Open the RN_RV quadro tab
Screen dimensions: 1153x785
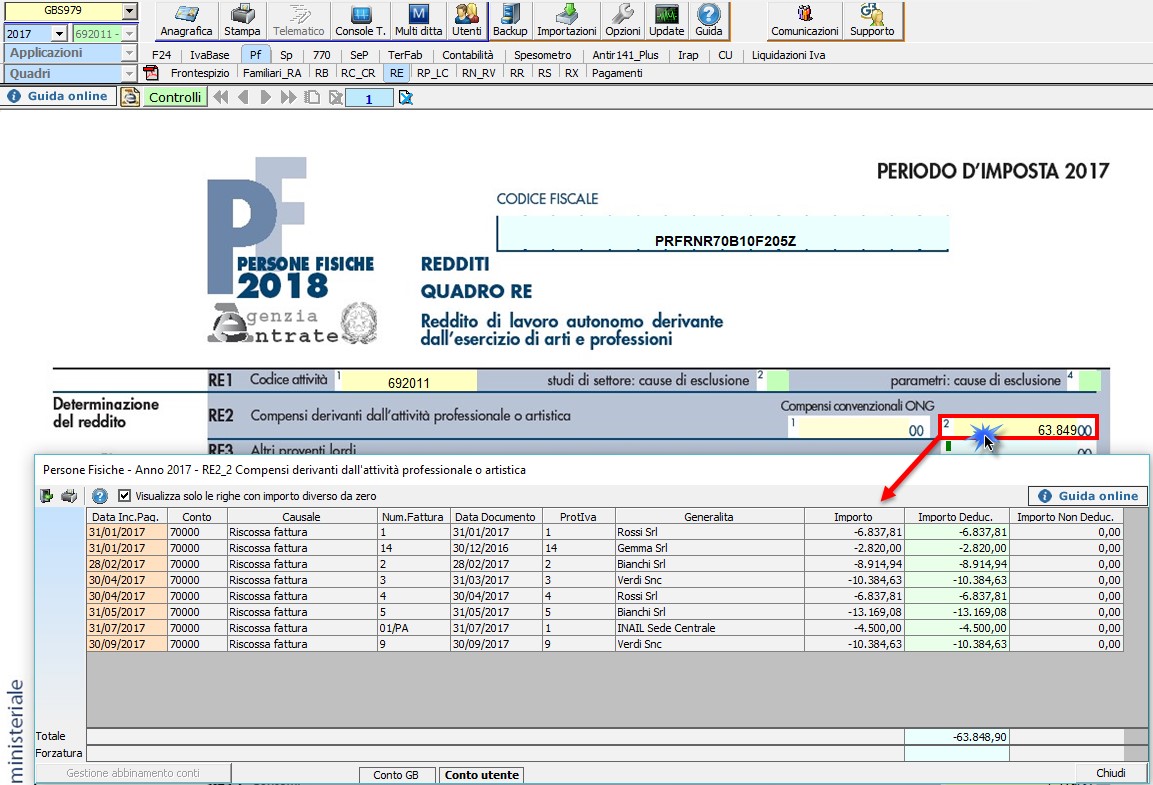[479, 73]
